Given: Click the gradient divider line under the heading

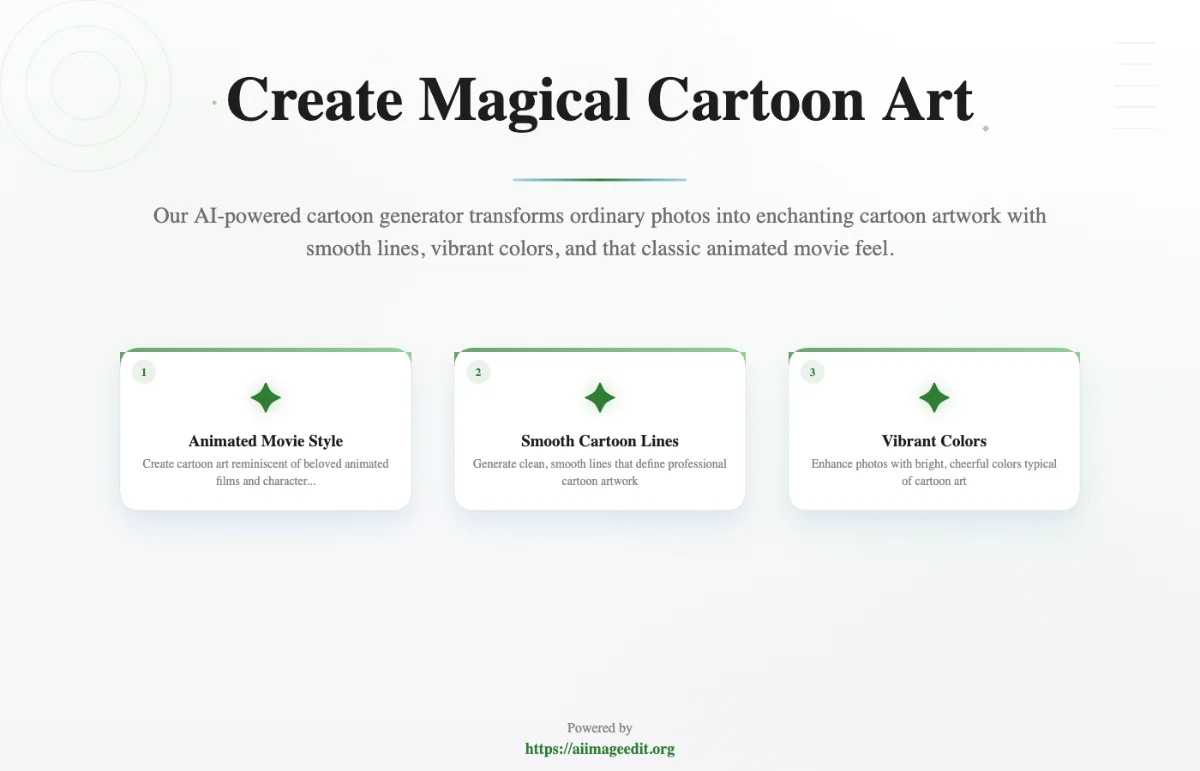Looking at the screenshot, I should pos(599,180).
